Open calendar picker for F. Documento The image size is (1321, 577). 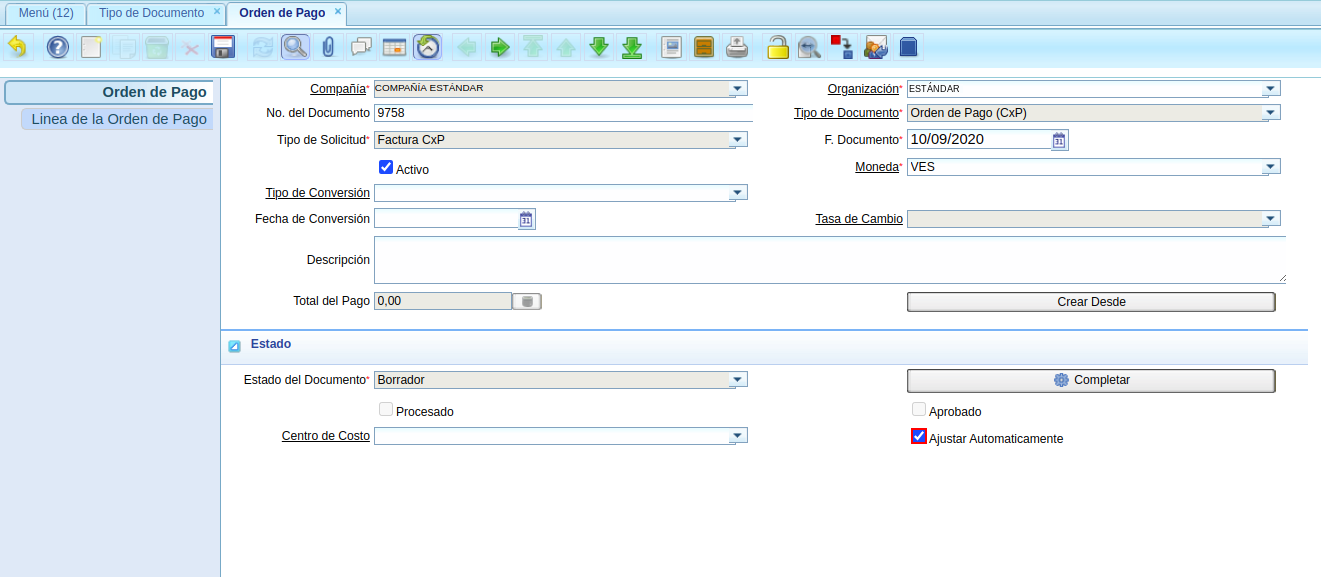pyautogui.click(x=1060, y=140)
